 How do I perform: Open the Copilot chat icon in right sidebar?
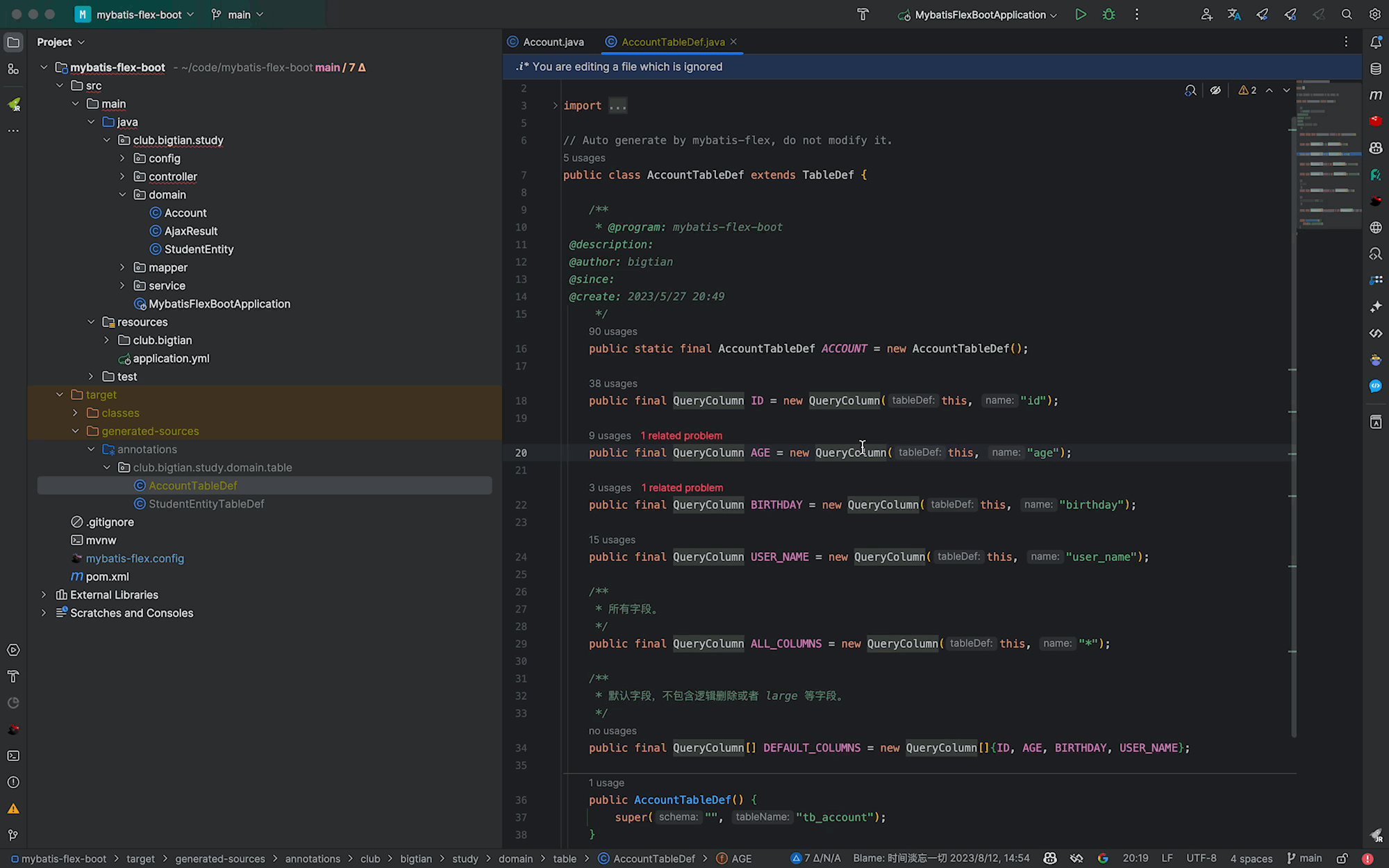click(1376, 148)
